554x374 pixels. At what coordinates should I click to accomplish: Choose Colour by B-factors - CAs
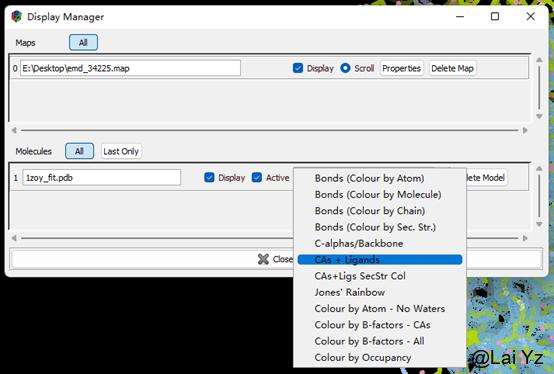[380, 325]
